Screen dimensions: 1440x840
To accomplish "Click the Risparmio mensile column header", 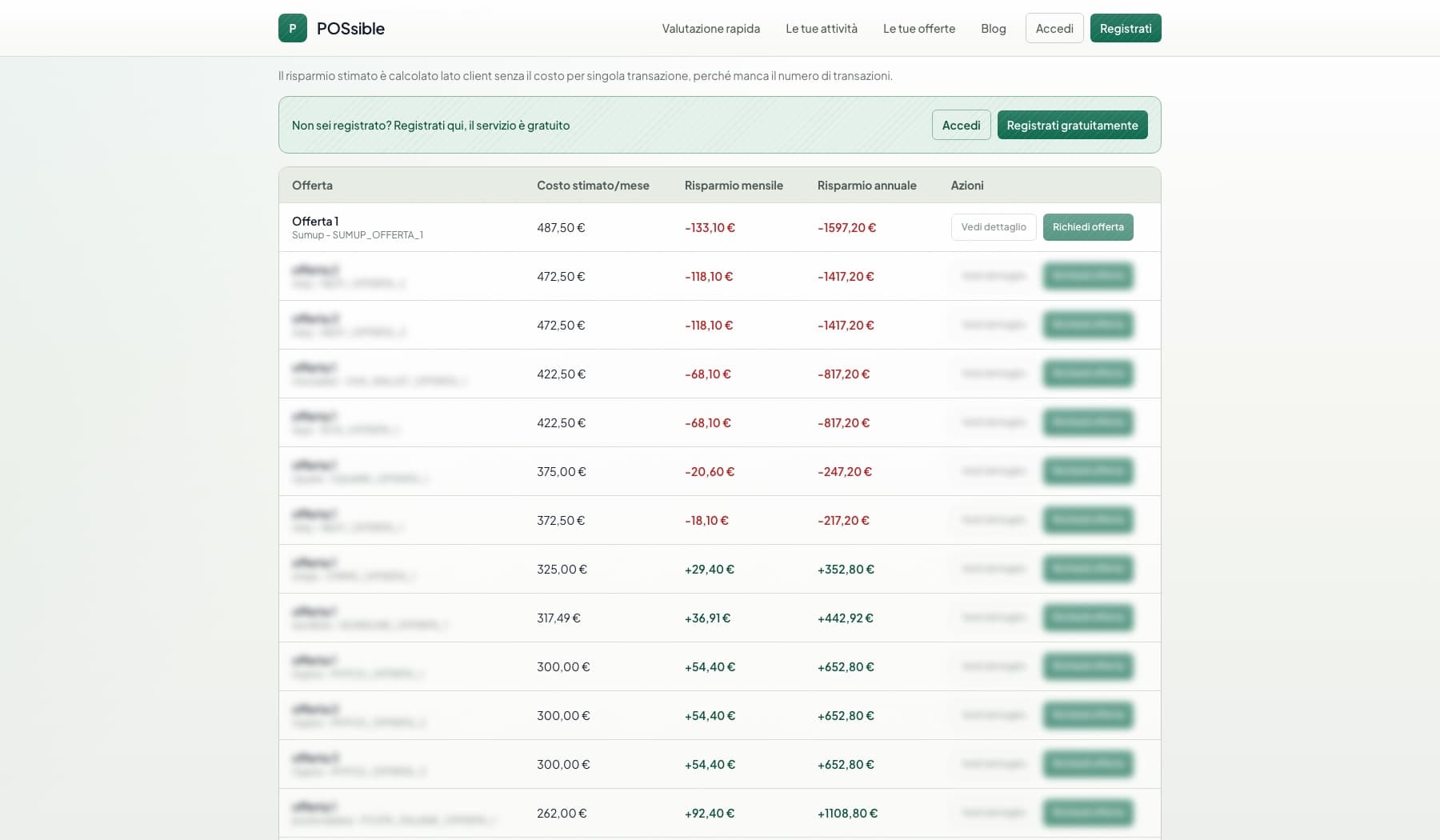I will [734, 185].
